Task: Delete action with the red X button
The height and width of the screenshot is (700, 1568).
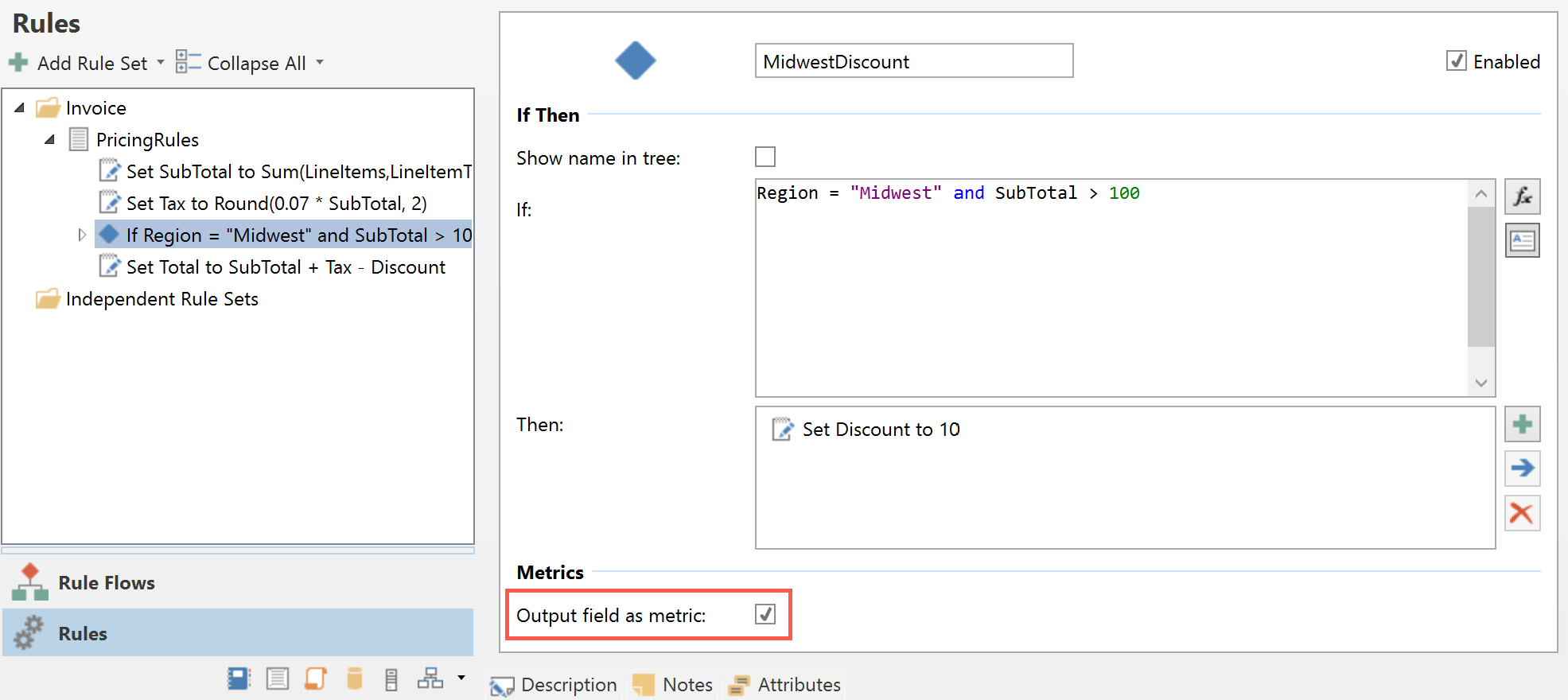Action: click(1522, 513)
